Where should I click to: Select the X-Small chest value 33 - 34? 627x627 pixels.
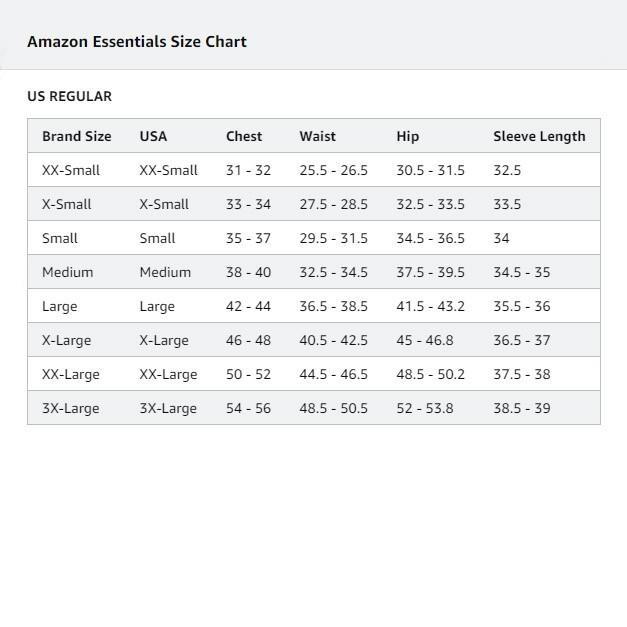click(x=248, y=204)
